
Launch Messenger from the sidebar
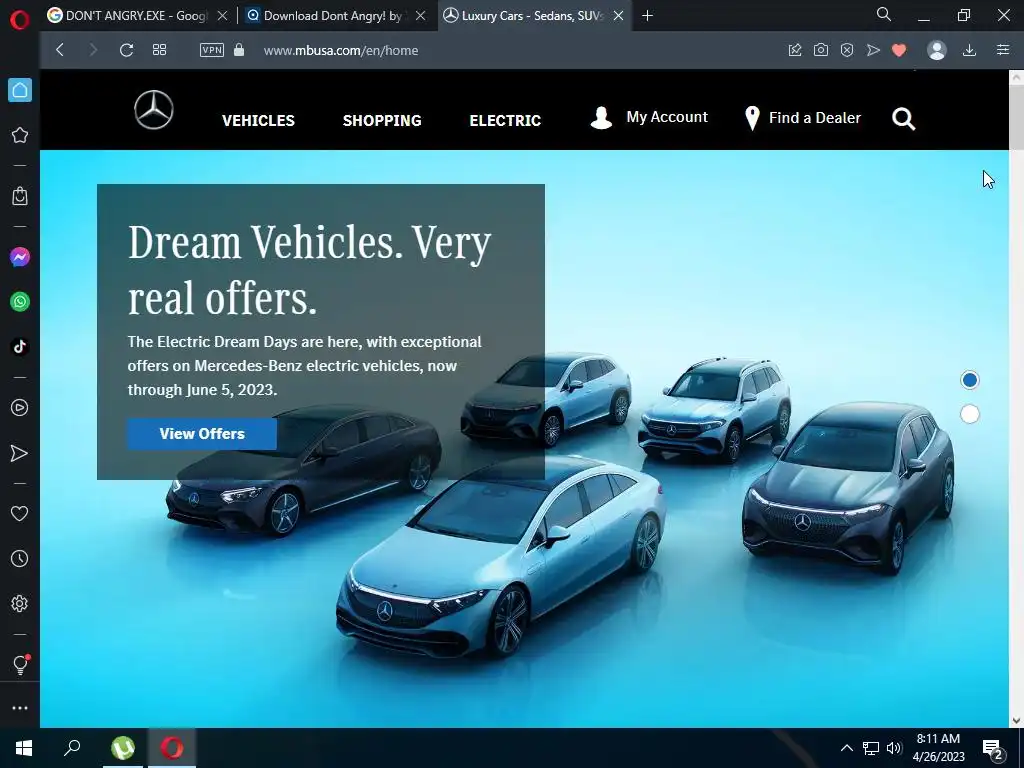coord(20,257)
